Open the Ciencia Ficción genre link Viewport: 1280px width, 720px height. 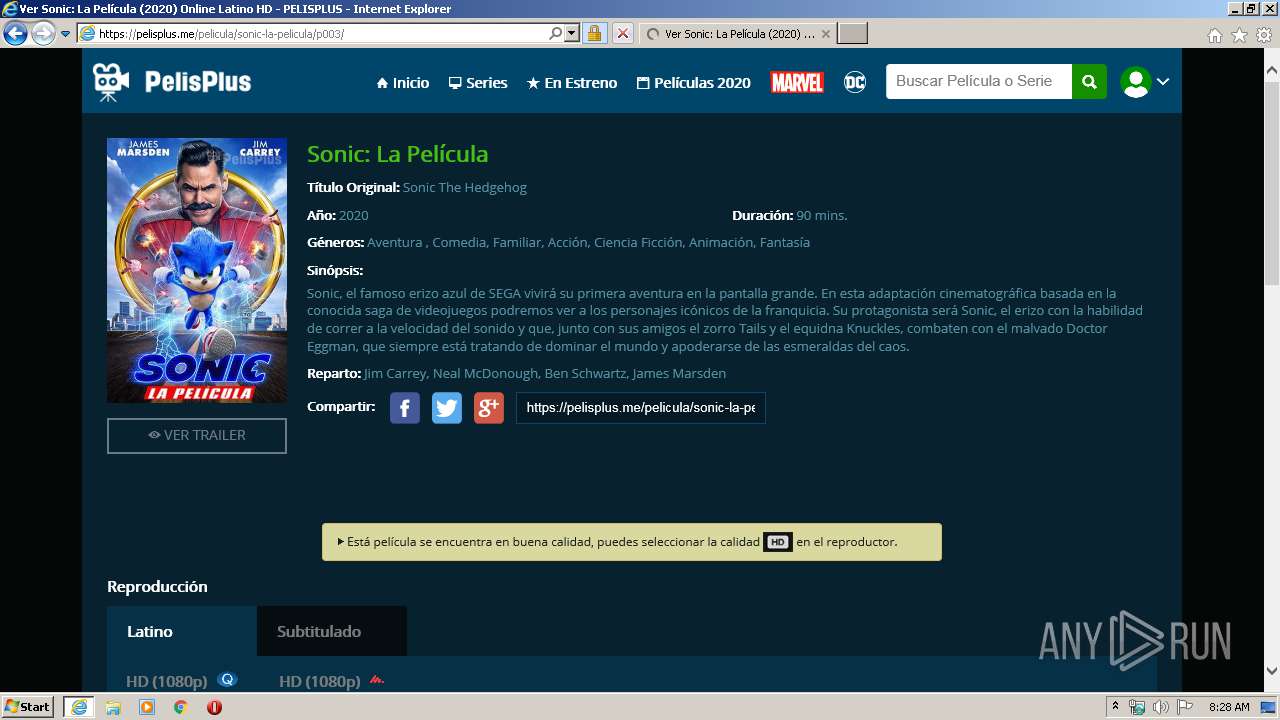(x=637, y=242)
